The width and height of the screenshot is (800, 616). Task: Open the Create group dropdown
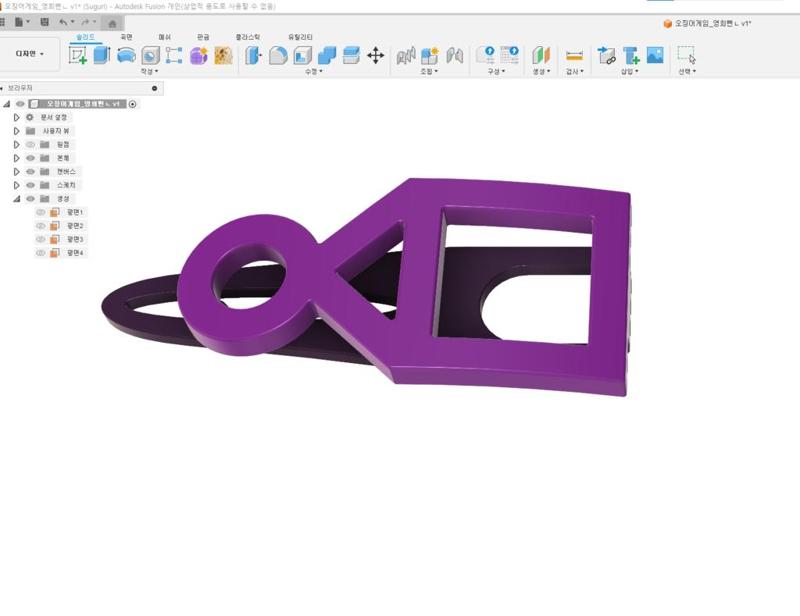click(149, 71)
